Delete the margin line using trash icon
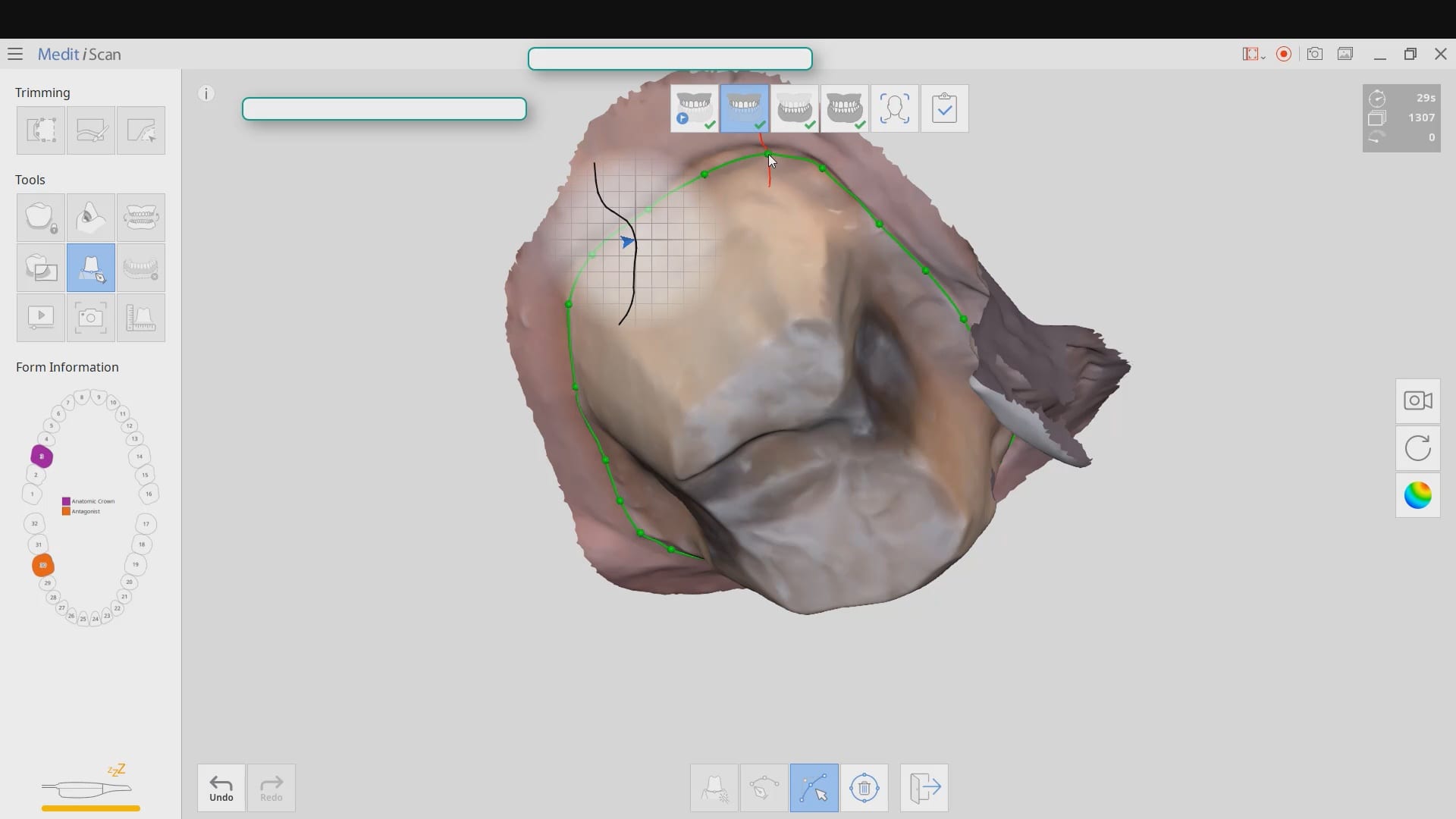This screenshot has width=1456, height=819. 864,788
